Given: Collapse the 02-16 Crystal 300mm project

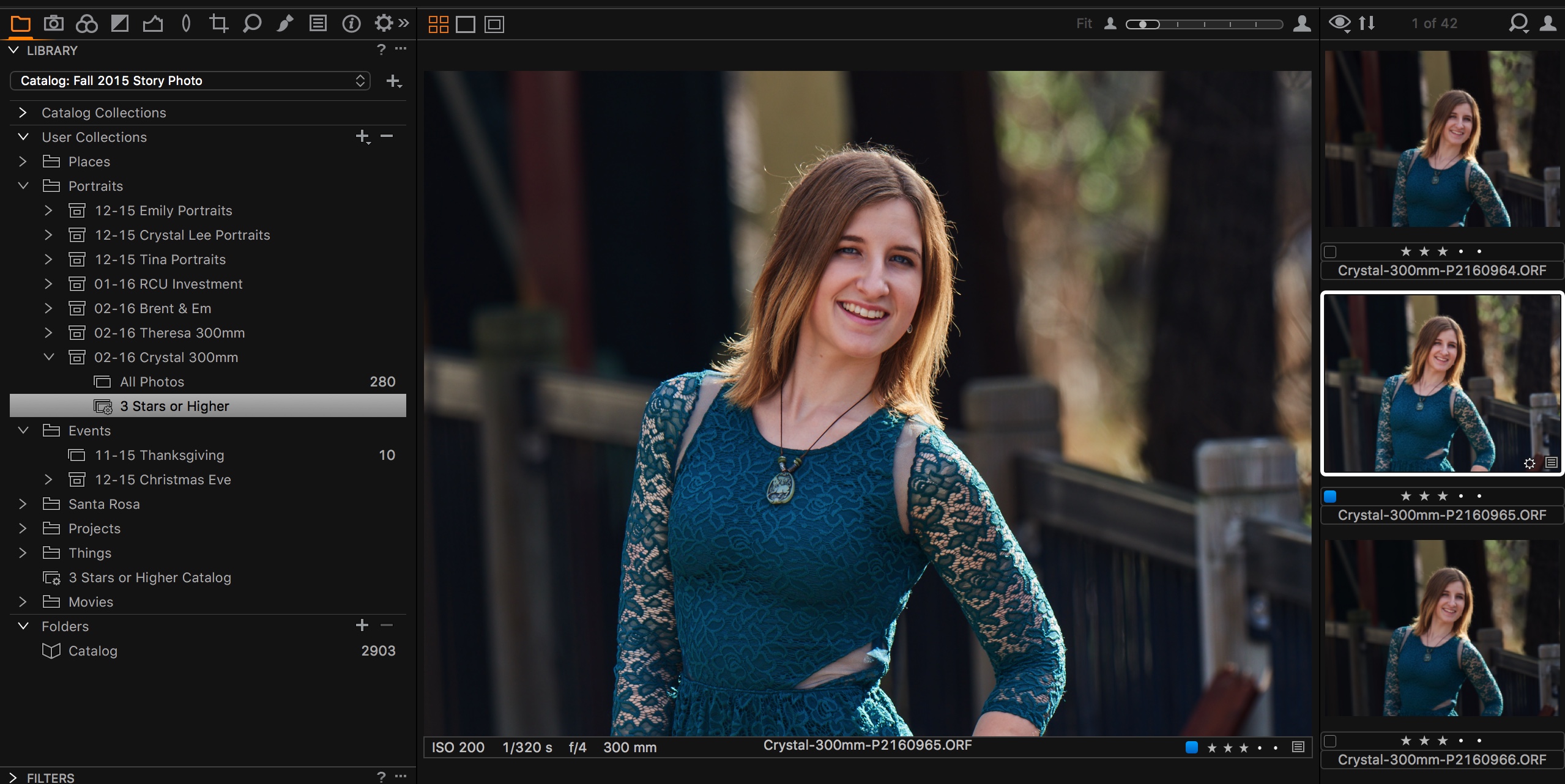Looking at the screenshot, I should (x=49, y=357).
